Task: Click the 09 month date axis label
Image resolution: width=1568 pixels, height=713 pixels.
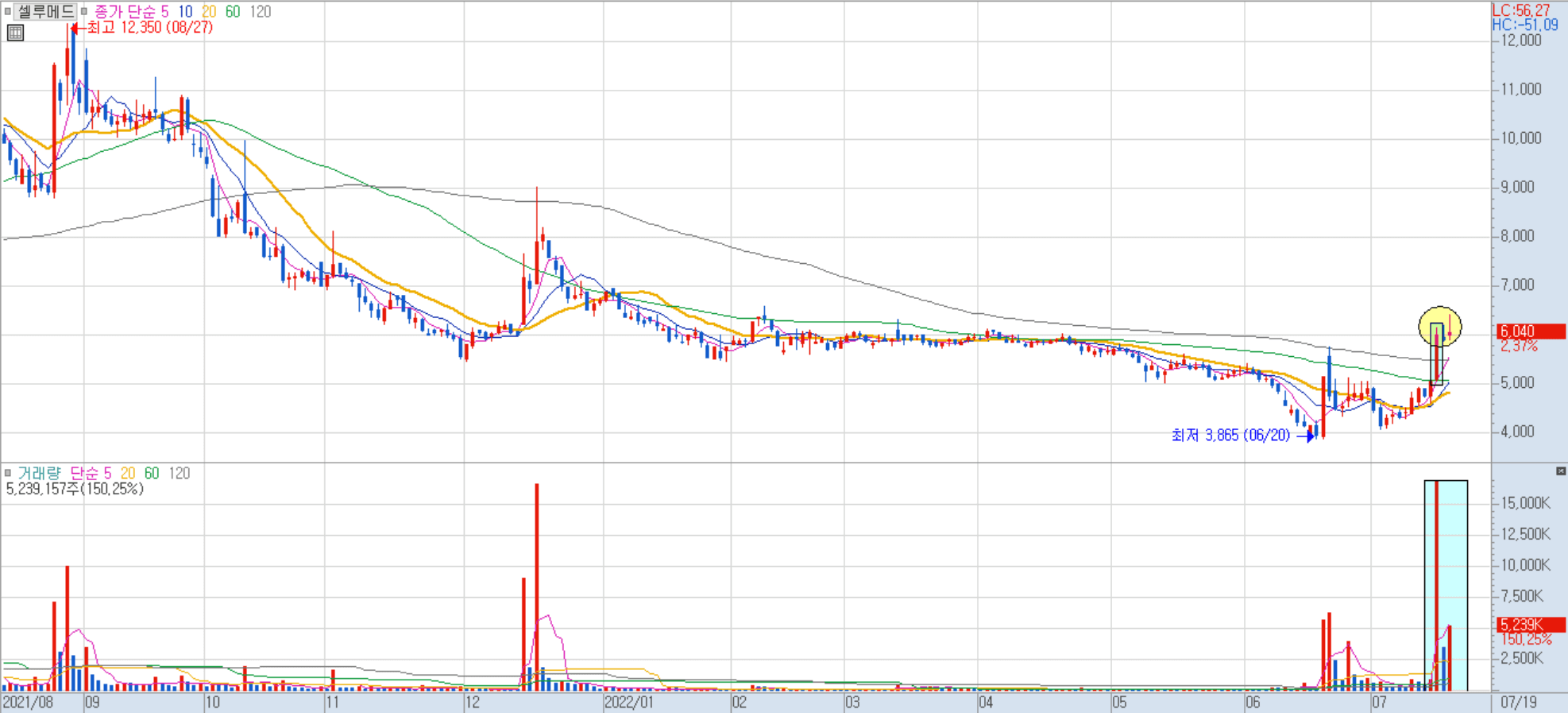Action: [92, 703]
